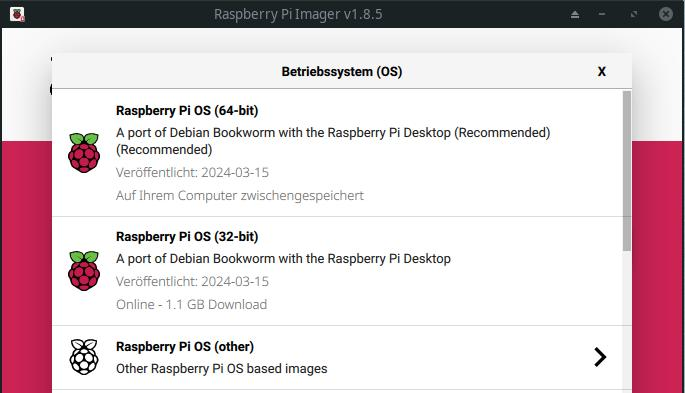
Task: Click the red raspberry icon for 32-bit OS
Action: [84, 271]
